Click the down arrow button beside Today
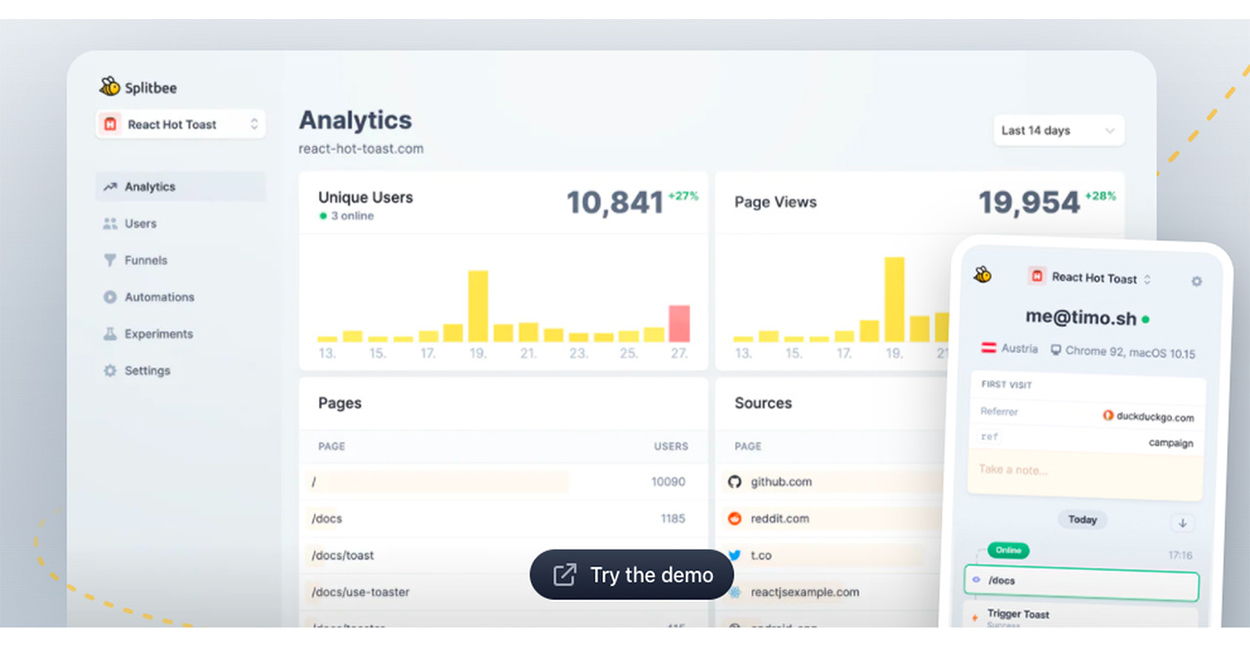The width and height of the screenshot is (1250, 650). (1182, 523)
